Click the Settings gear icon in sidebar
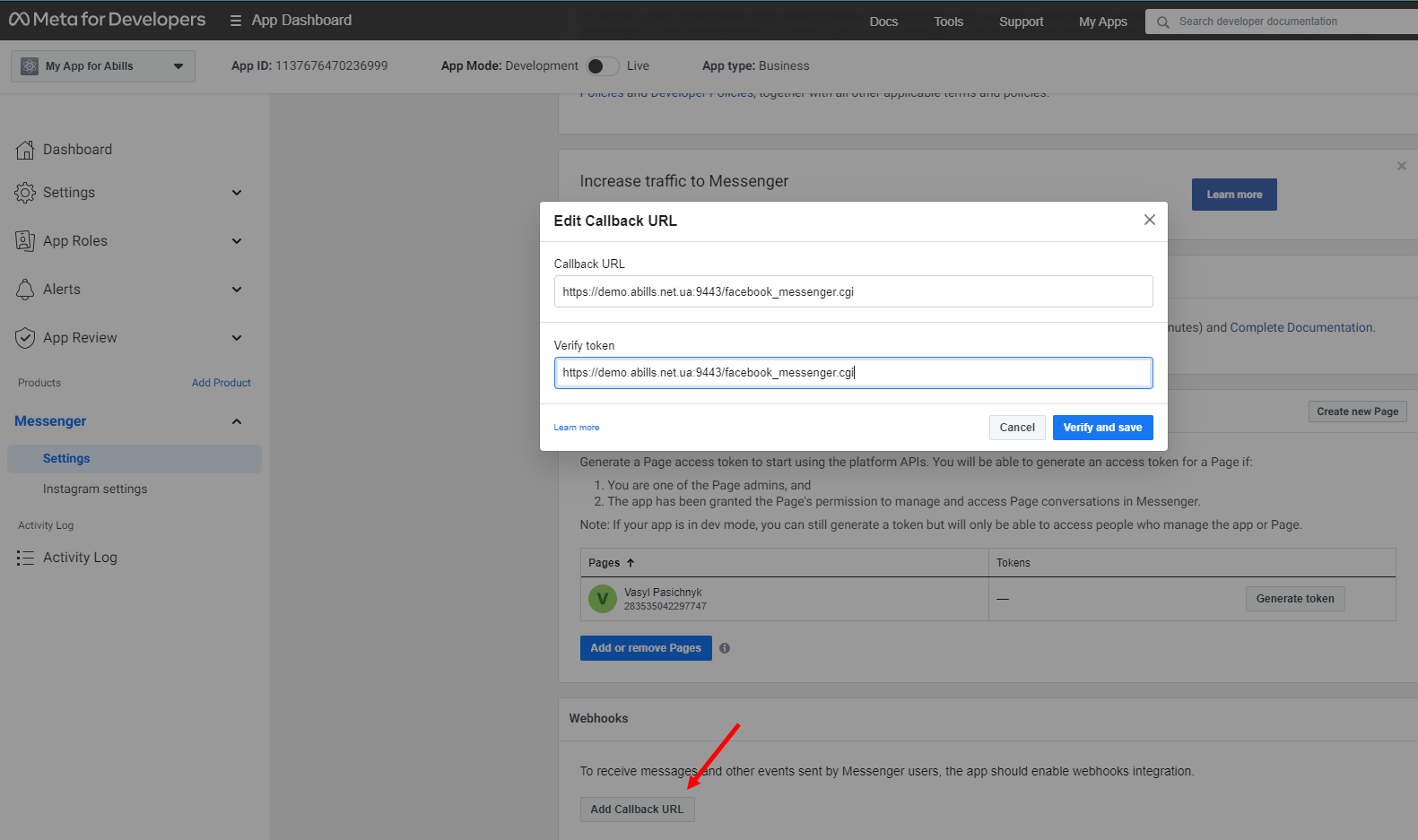This screenshot has width=1418, height=840. click(x=25, y=193)
